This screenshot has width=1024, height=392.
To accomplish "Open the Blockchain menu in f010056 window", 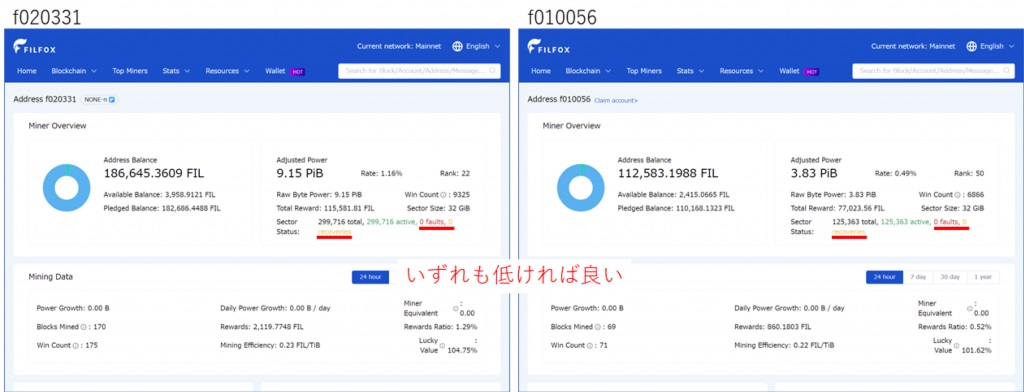I will point(588,71).
